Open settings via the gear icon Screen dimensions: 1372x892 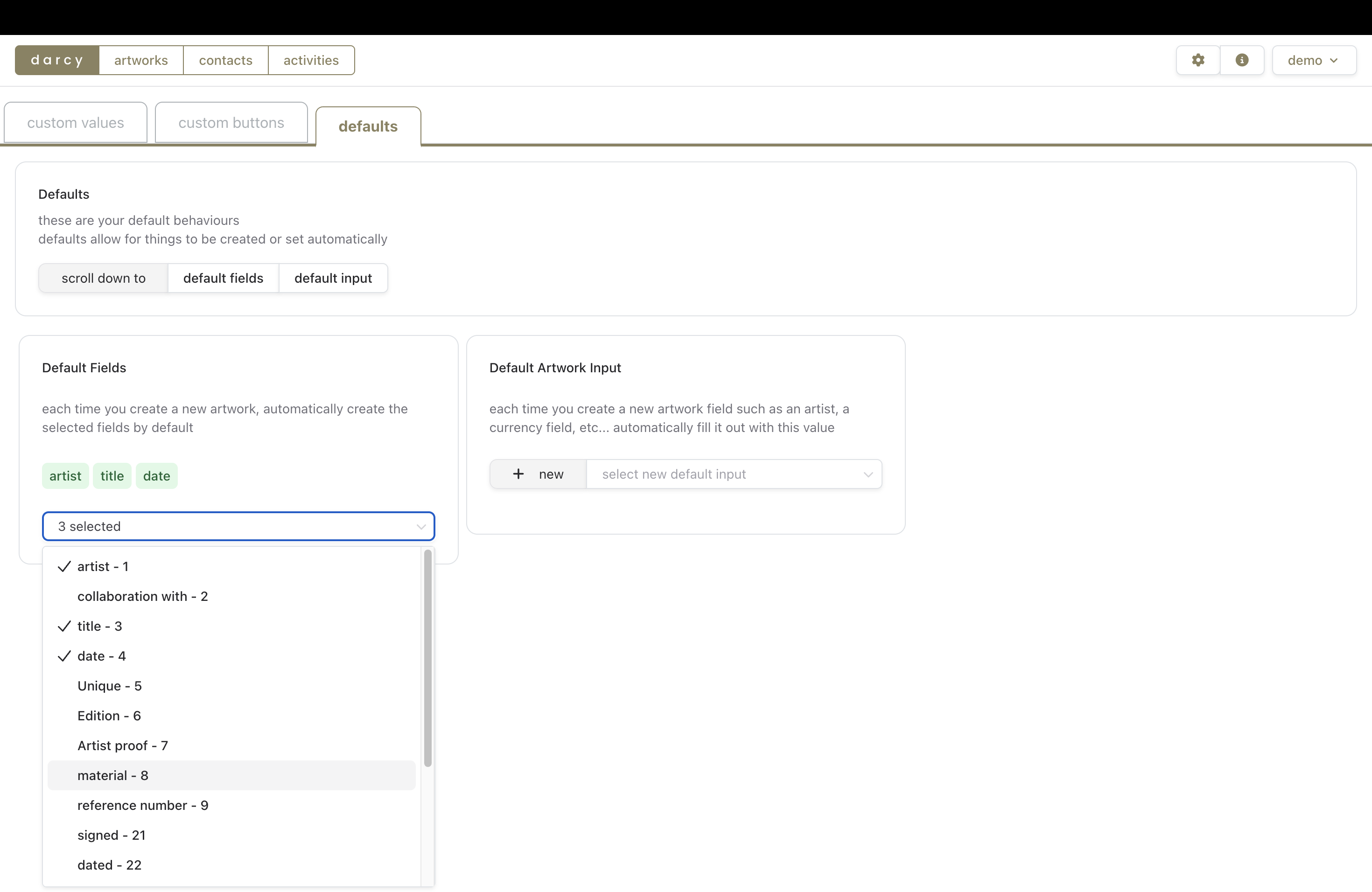coord(1197,60)
